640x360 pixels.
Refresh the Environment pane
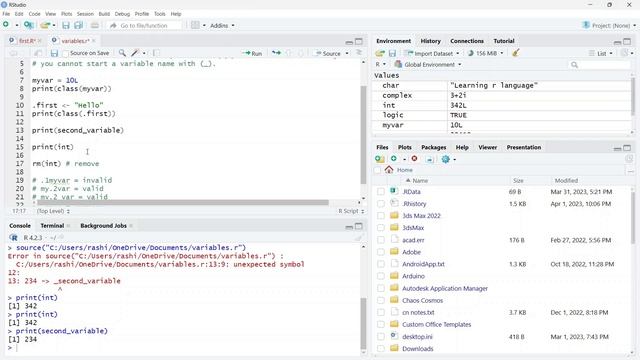pos(624,53)
